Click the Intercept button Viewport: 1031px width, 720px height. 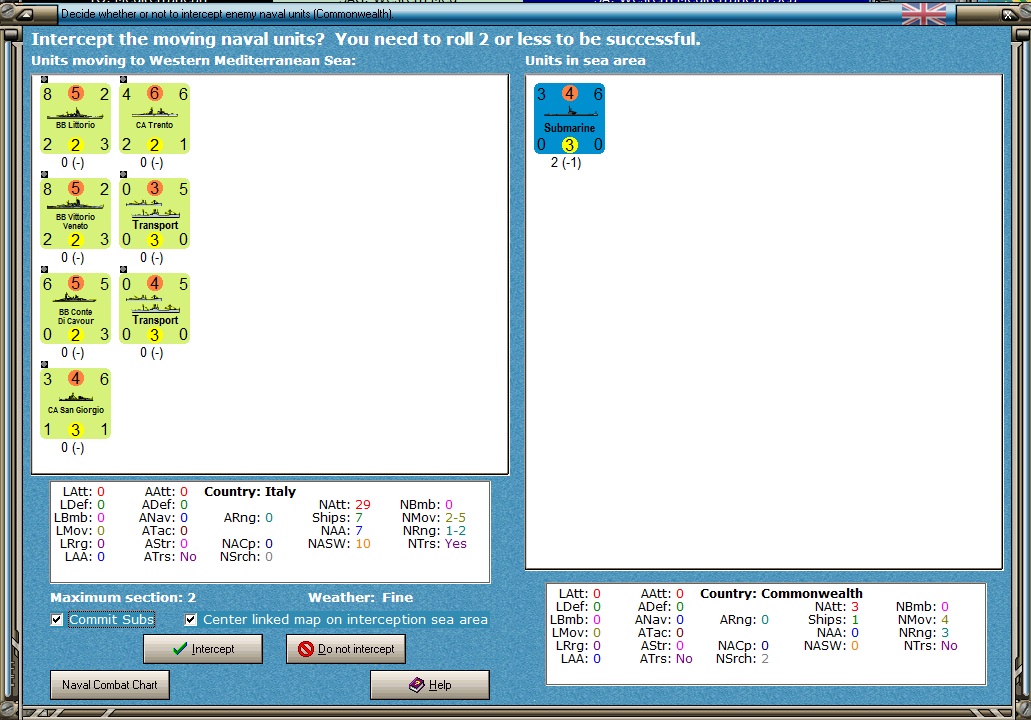pos(203,649)
